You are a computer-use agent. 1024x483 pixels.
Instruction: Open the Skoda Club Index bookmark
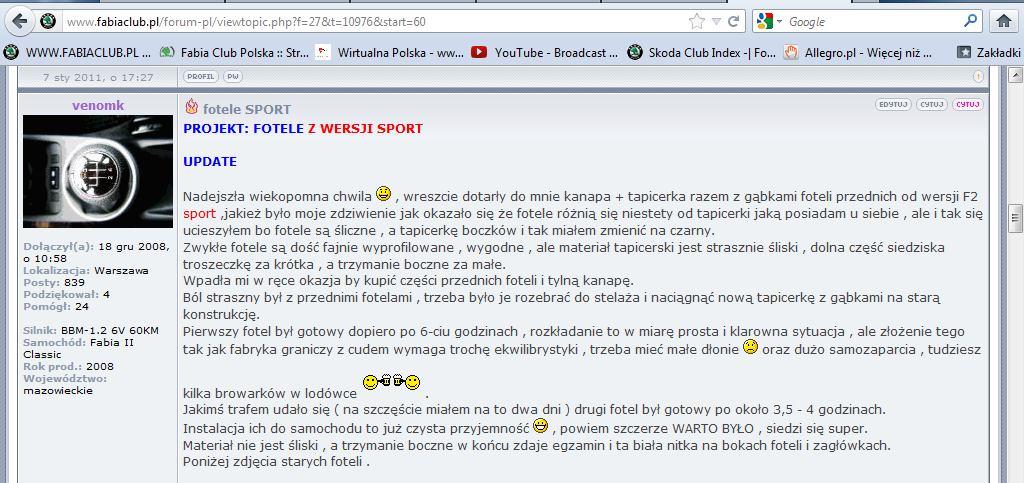(701, 53)
